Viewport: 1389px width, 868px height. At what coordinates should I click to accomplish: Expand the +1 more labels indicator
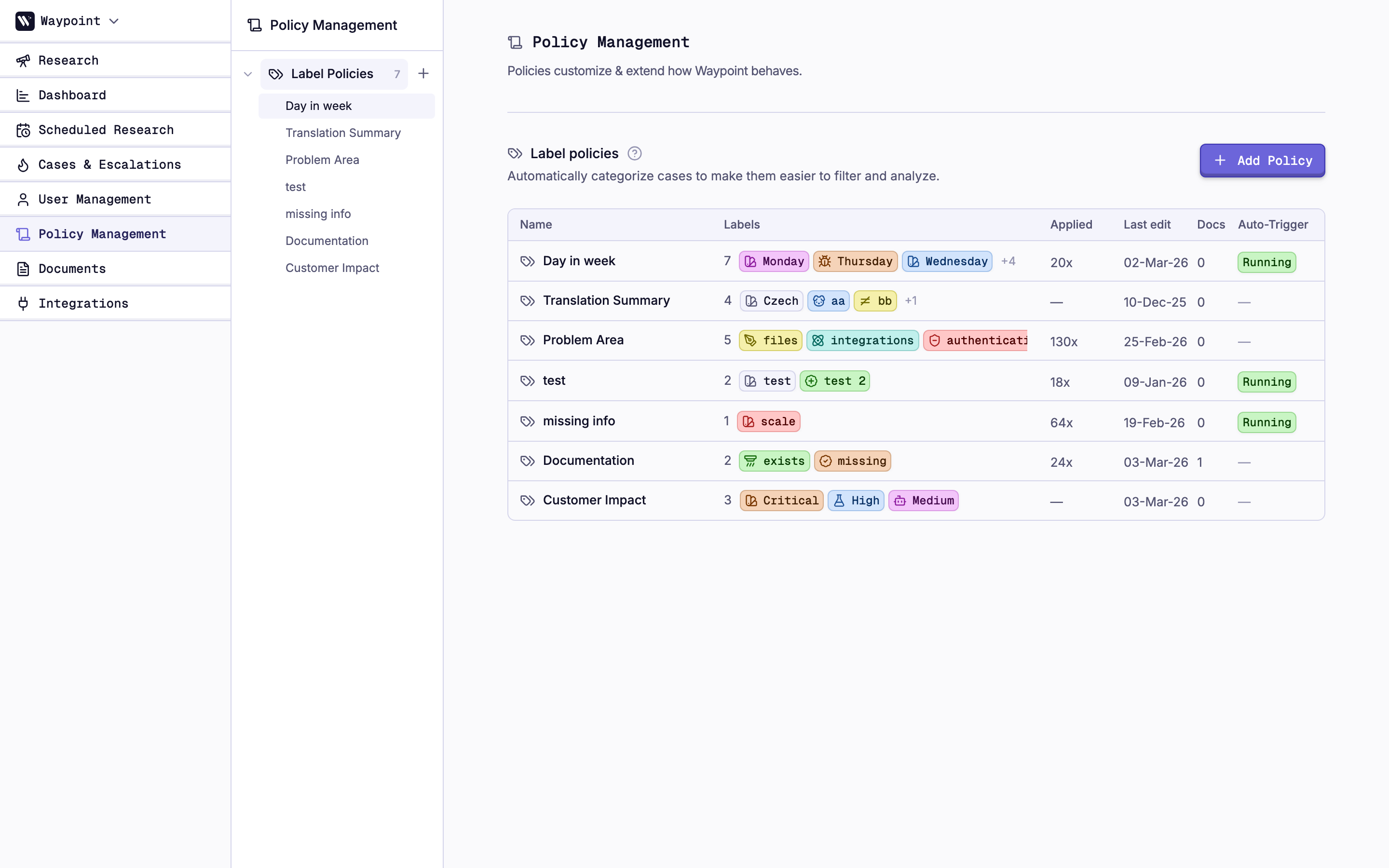(x=911, y=301)
